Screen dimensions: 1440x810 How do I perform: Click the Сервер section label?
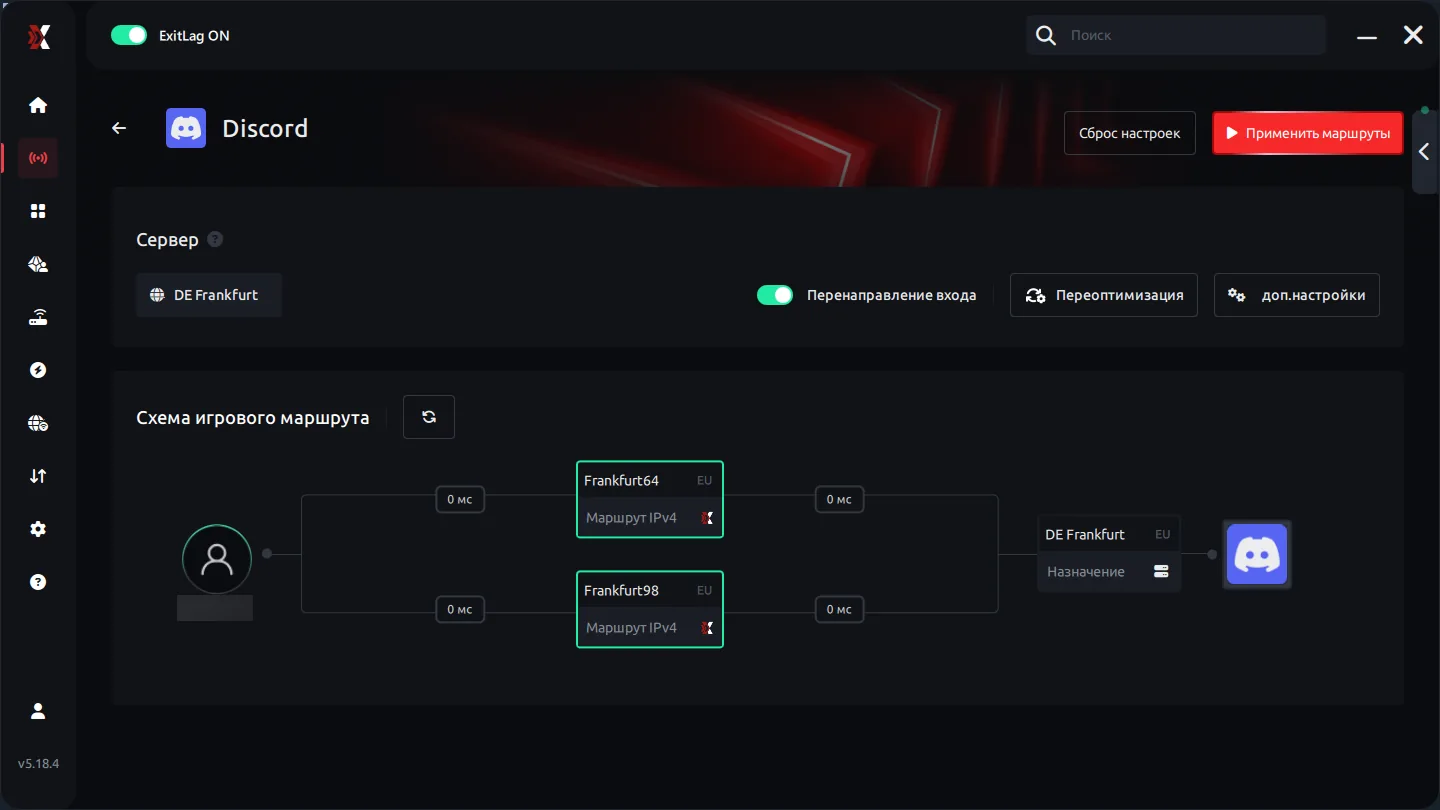(167, 240)
